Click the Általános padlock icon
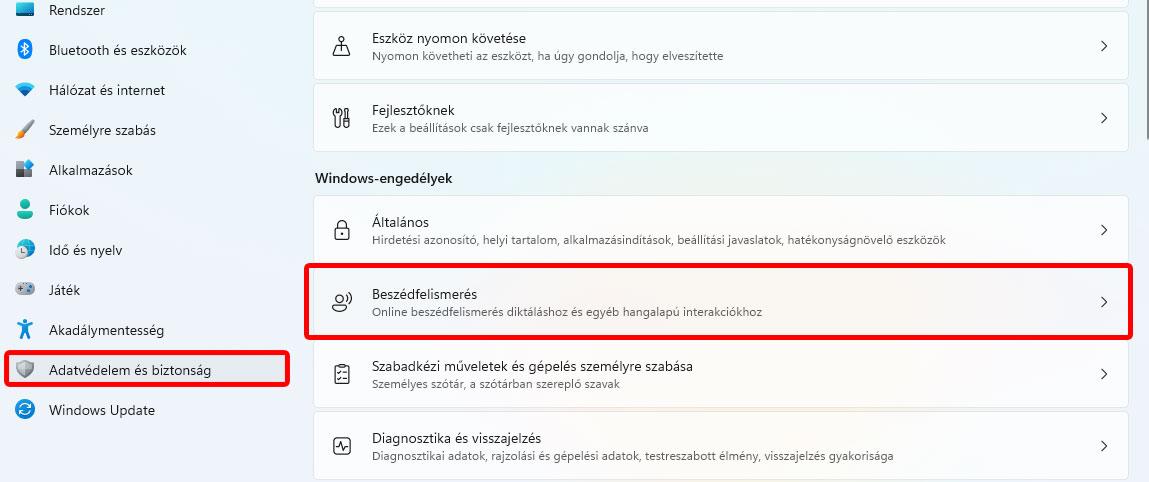The width and height of the screenshot is (1149, 482). [342, 230]
